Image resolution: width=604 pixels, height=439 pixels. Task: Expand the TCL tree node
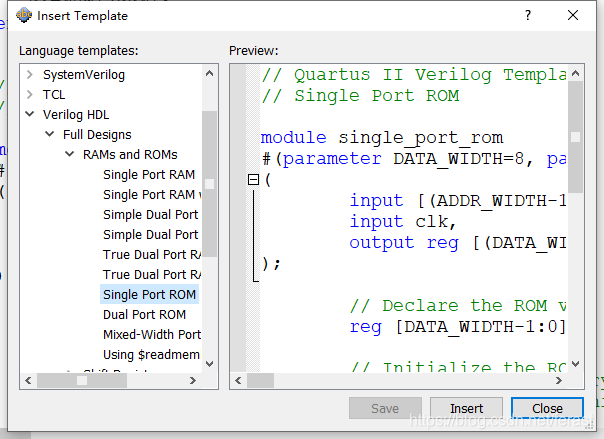pyautogui.click(x=30, y=94)
